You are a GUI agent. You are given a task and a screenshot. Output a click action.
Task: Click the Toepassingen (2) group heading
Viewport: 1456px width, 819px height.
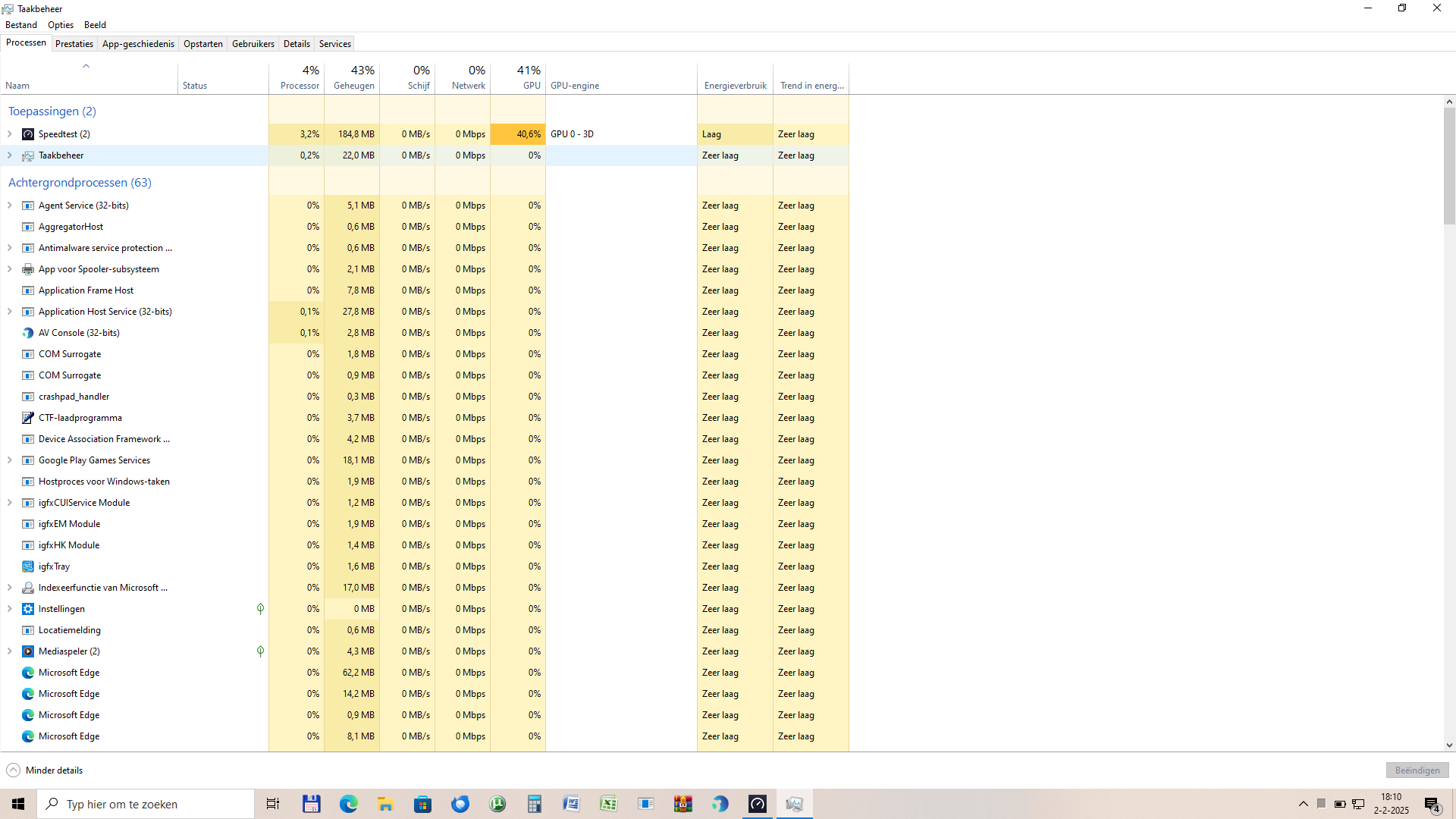pyautogui.click(x=52, y=111)
